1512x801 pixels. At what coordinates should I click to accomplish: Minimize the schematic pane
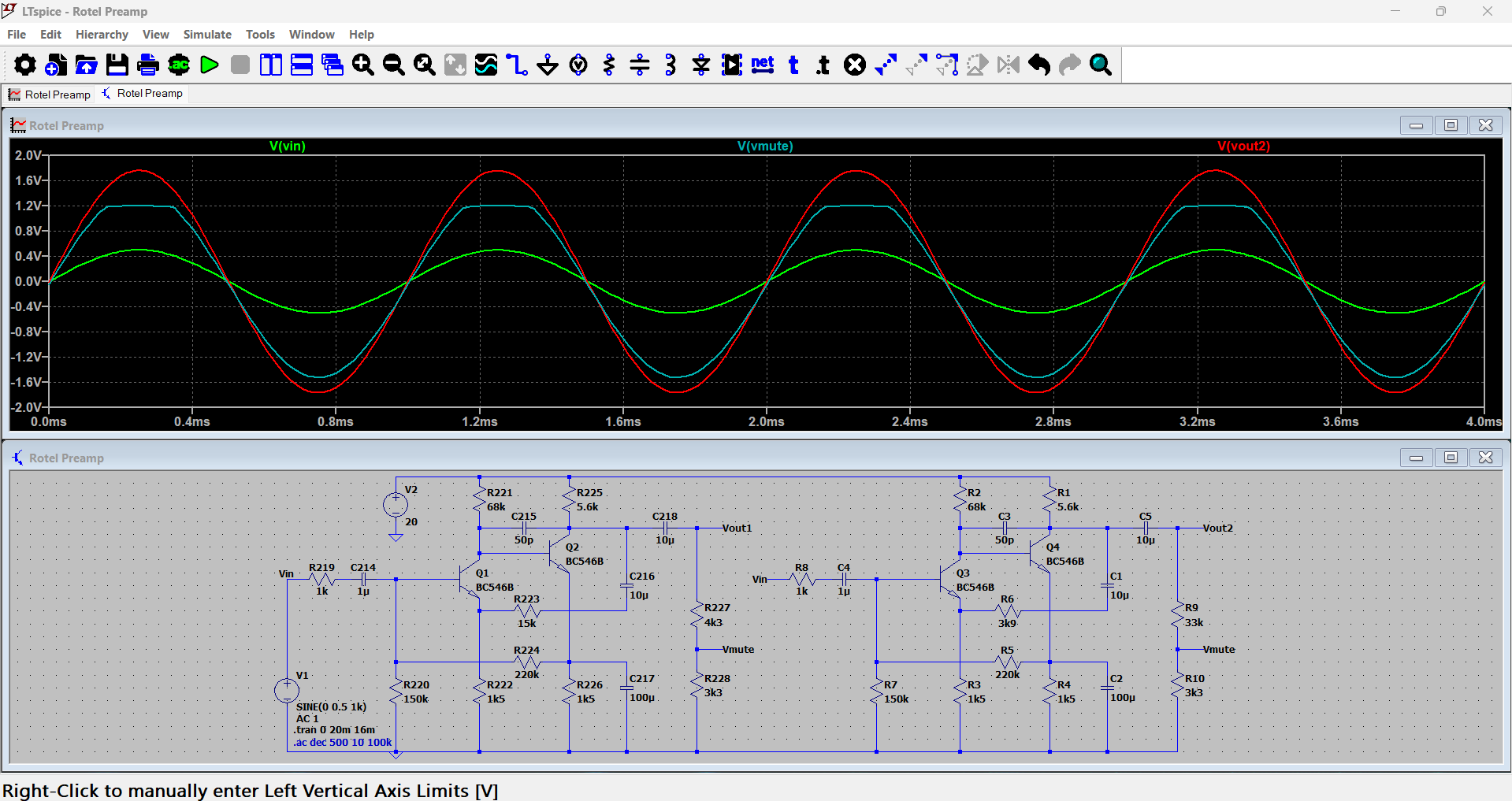click(1416, 458)
